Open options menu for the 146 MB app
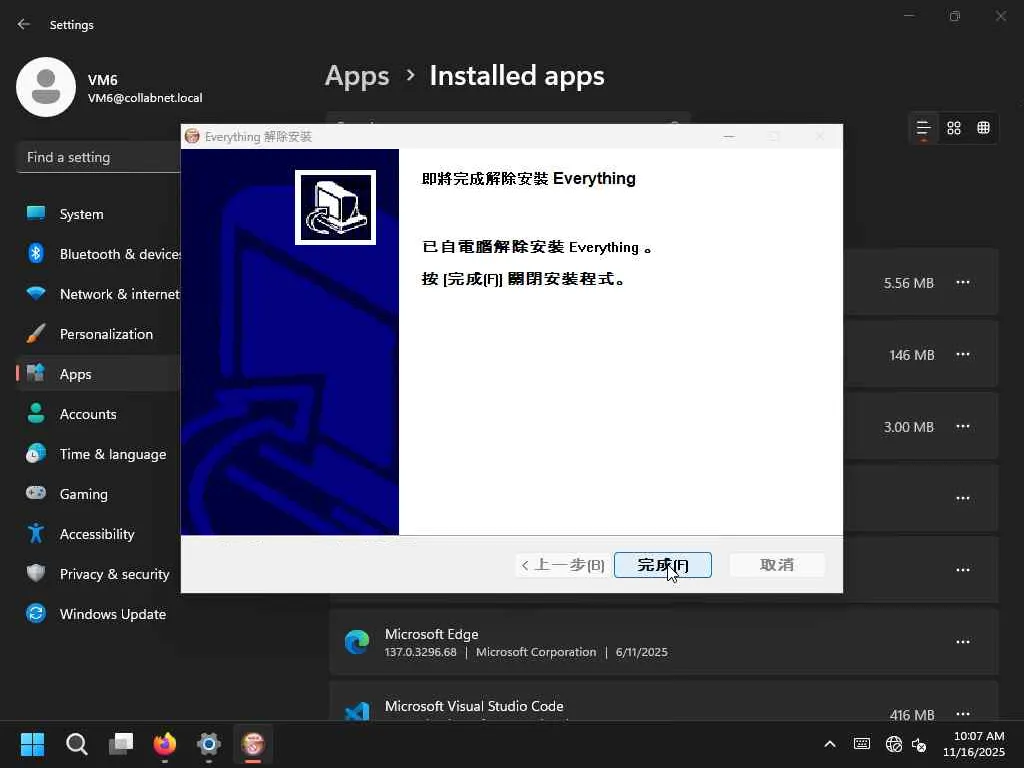 (963, 355)
